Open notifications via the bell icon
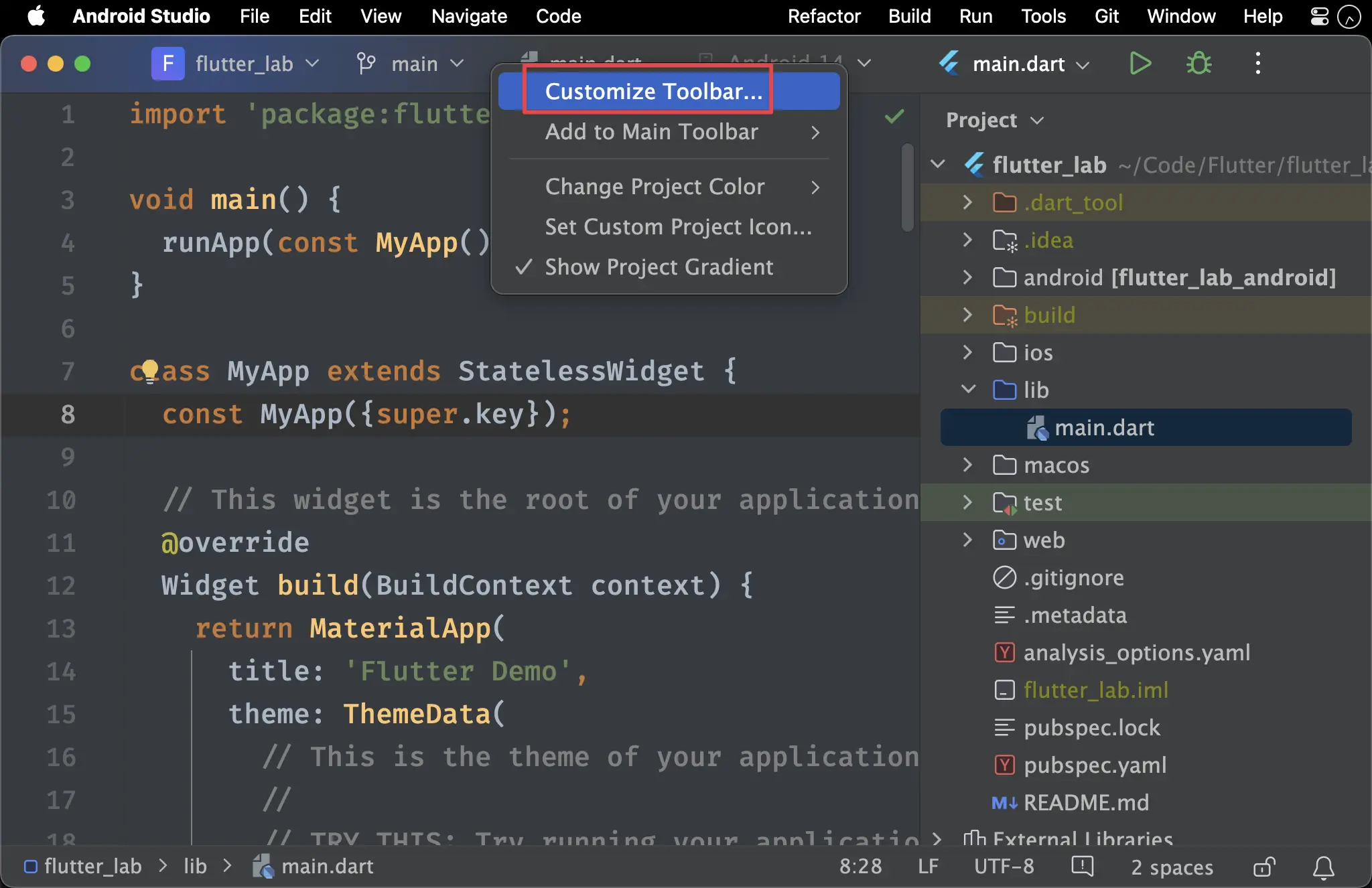Screen dimensions: 1372x888 tap(1323, 867)
